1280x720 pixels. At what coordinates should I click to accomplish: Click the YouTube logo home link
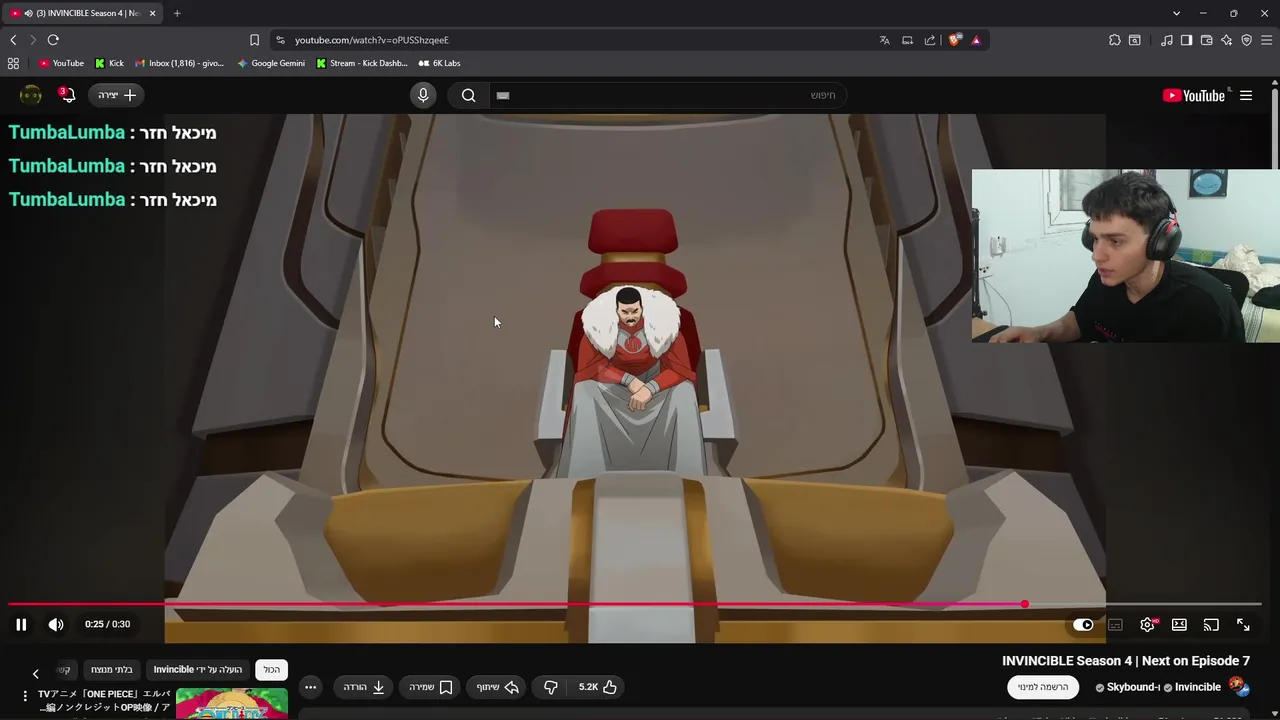click(x=1194, y=95)
